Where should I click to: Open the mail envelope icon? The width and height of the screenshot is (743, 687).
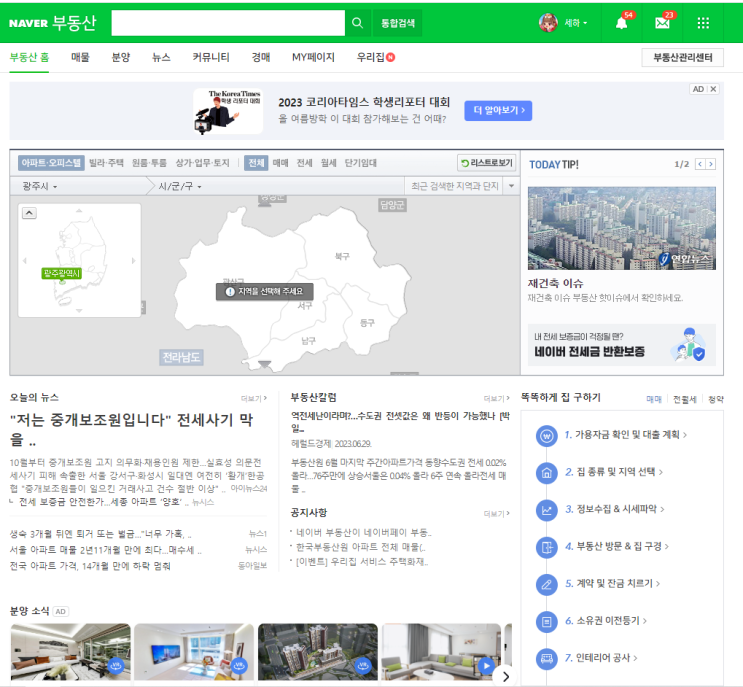click(662, 23)
